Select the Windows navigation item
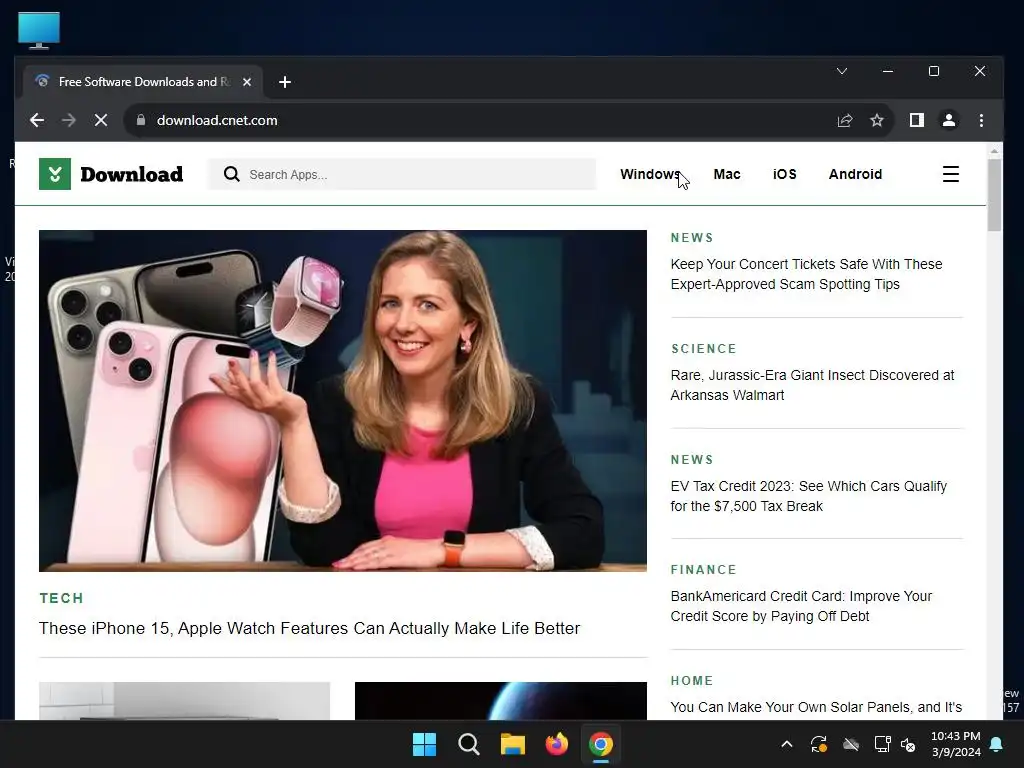The image size is (1024, 768). pyautogui.click(x=650, y=174)
